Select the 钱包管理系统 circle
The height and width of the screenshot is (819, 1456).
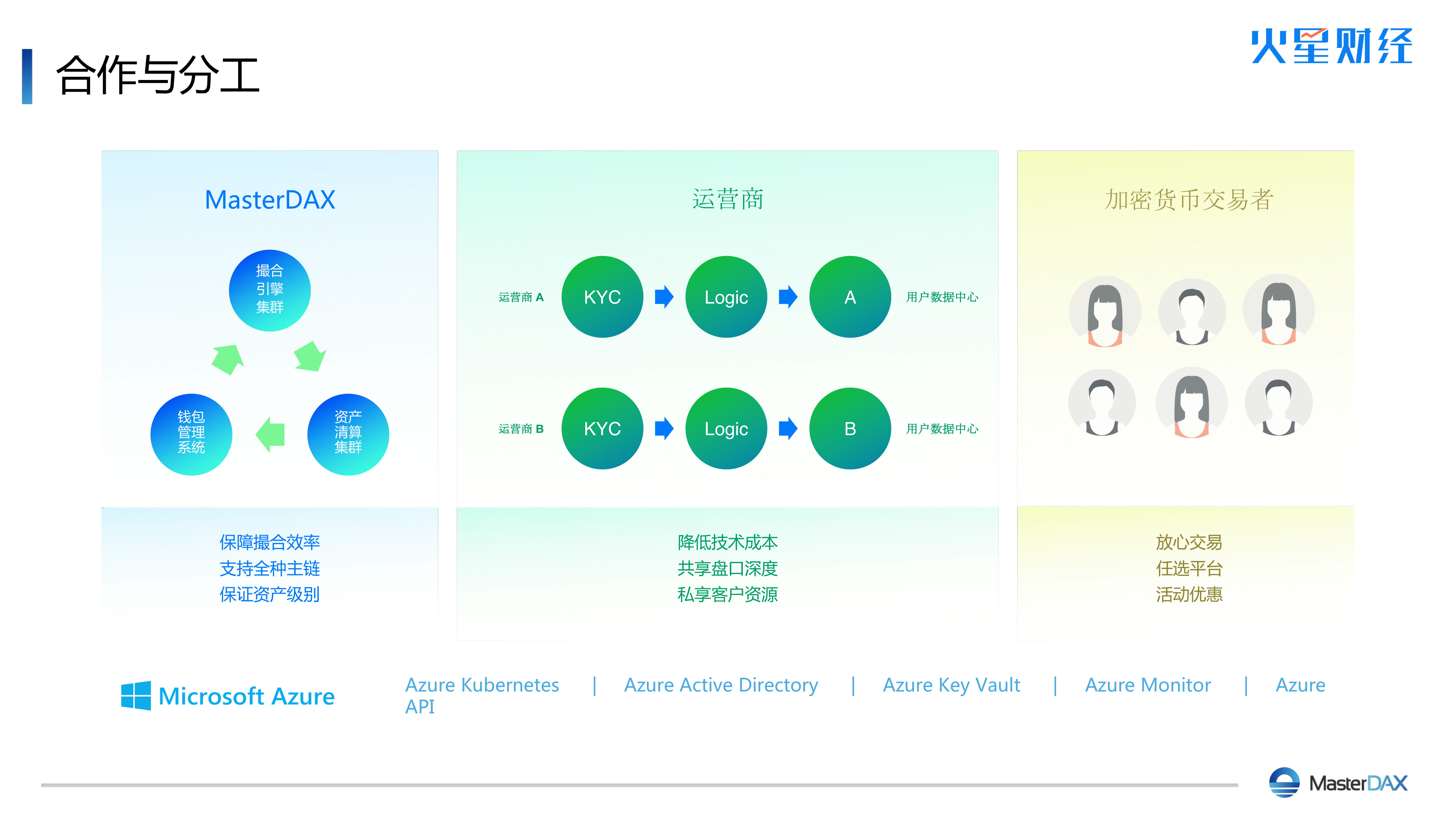191,434
